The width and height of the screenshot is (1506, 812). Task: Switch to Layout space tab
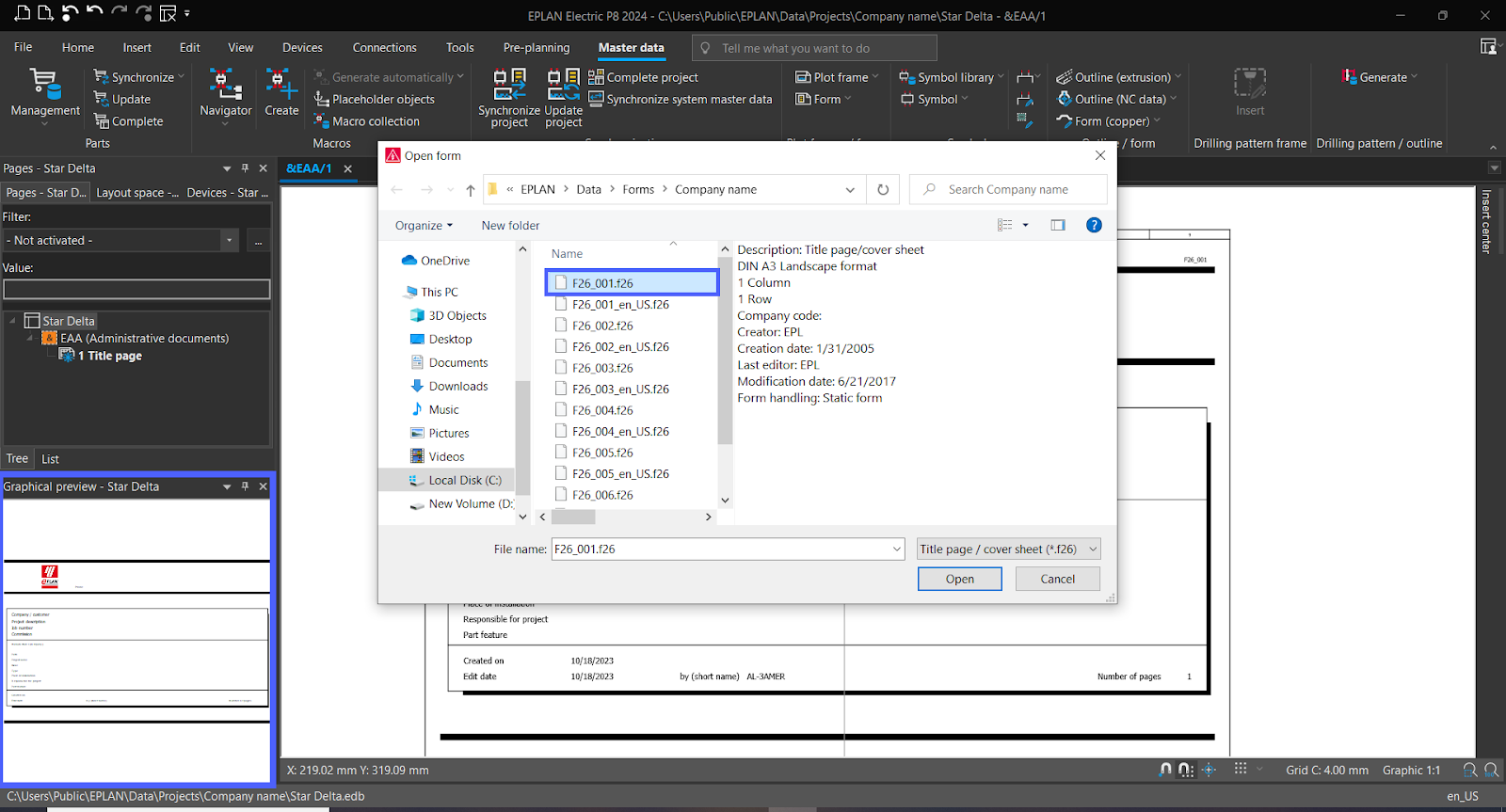pyautogui.click(x=137, y=192)
